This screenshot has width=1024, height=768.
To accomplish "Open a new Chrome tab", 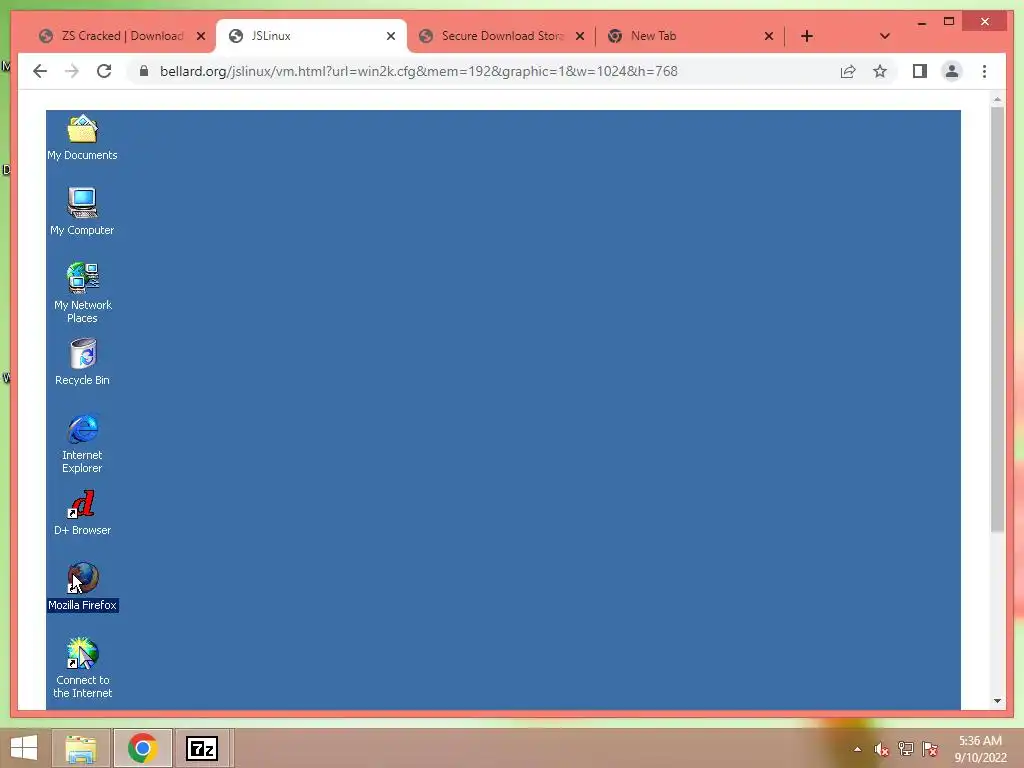I will 807,36.
